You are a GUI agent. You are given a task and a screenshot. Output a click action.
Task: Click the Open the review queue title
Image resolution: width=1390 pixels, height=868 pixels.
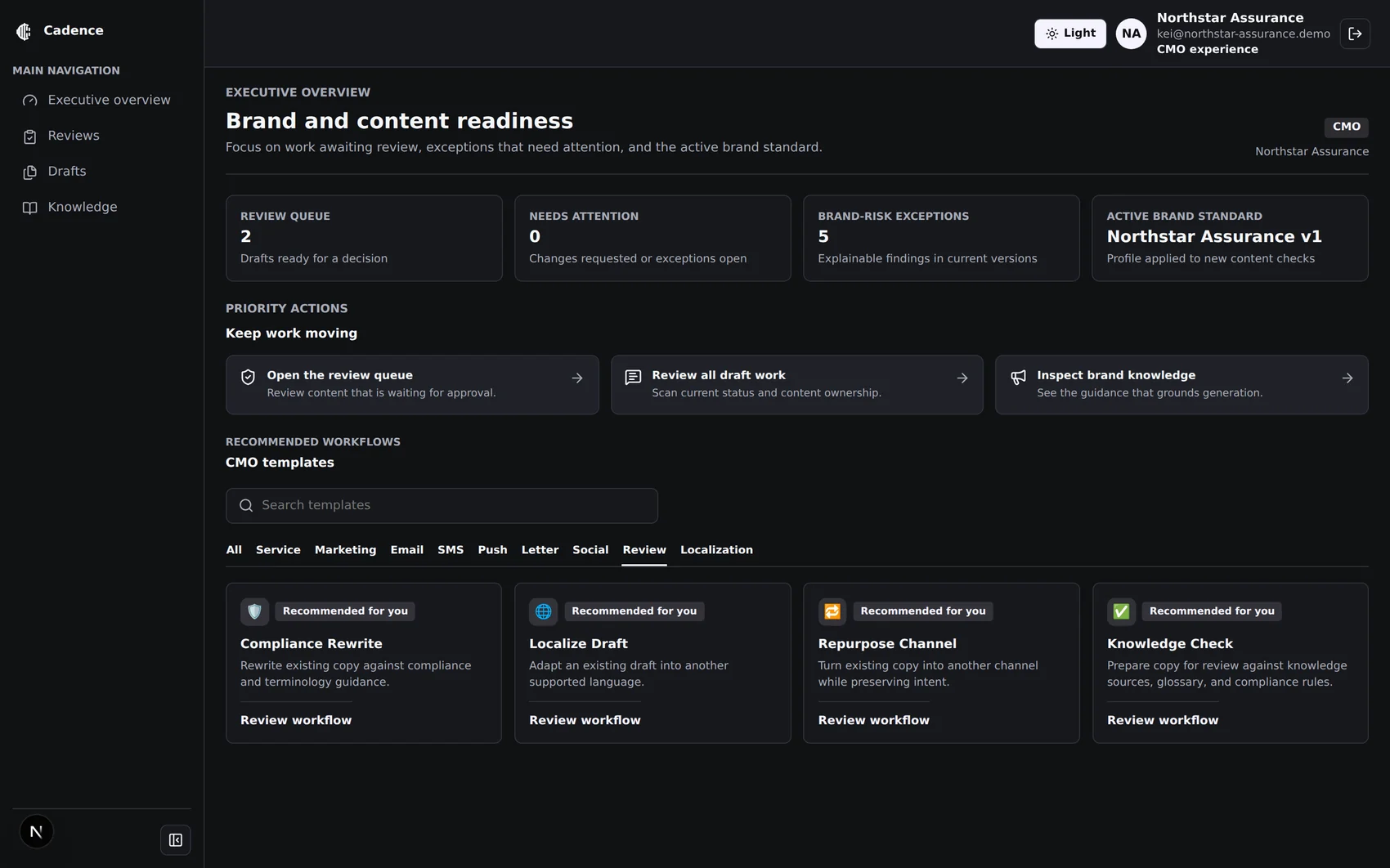[339, 375]
